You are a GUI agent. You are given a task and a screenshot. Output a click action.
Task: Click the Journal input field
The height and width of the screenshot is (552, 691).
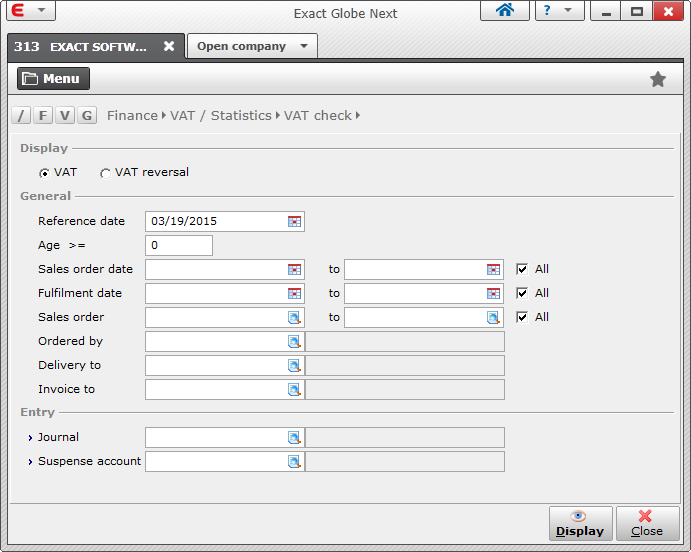pos(225,437)
